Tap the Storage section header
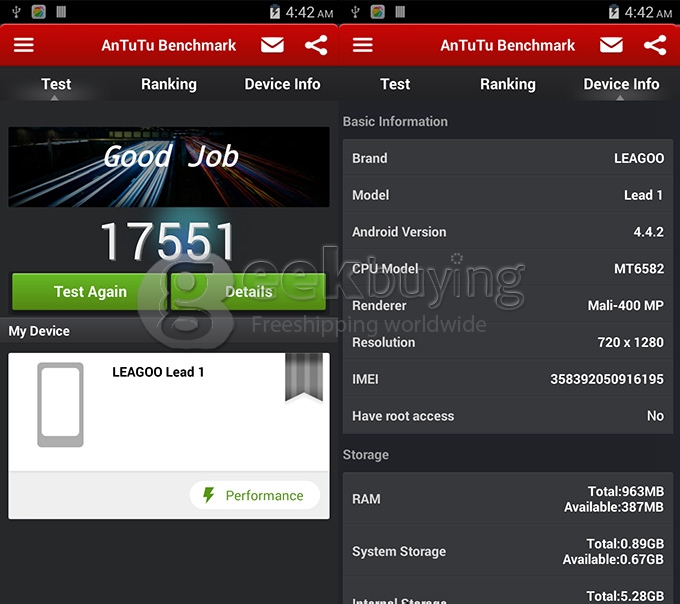 tap(366, 454)
